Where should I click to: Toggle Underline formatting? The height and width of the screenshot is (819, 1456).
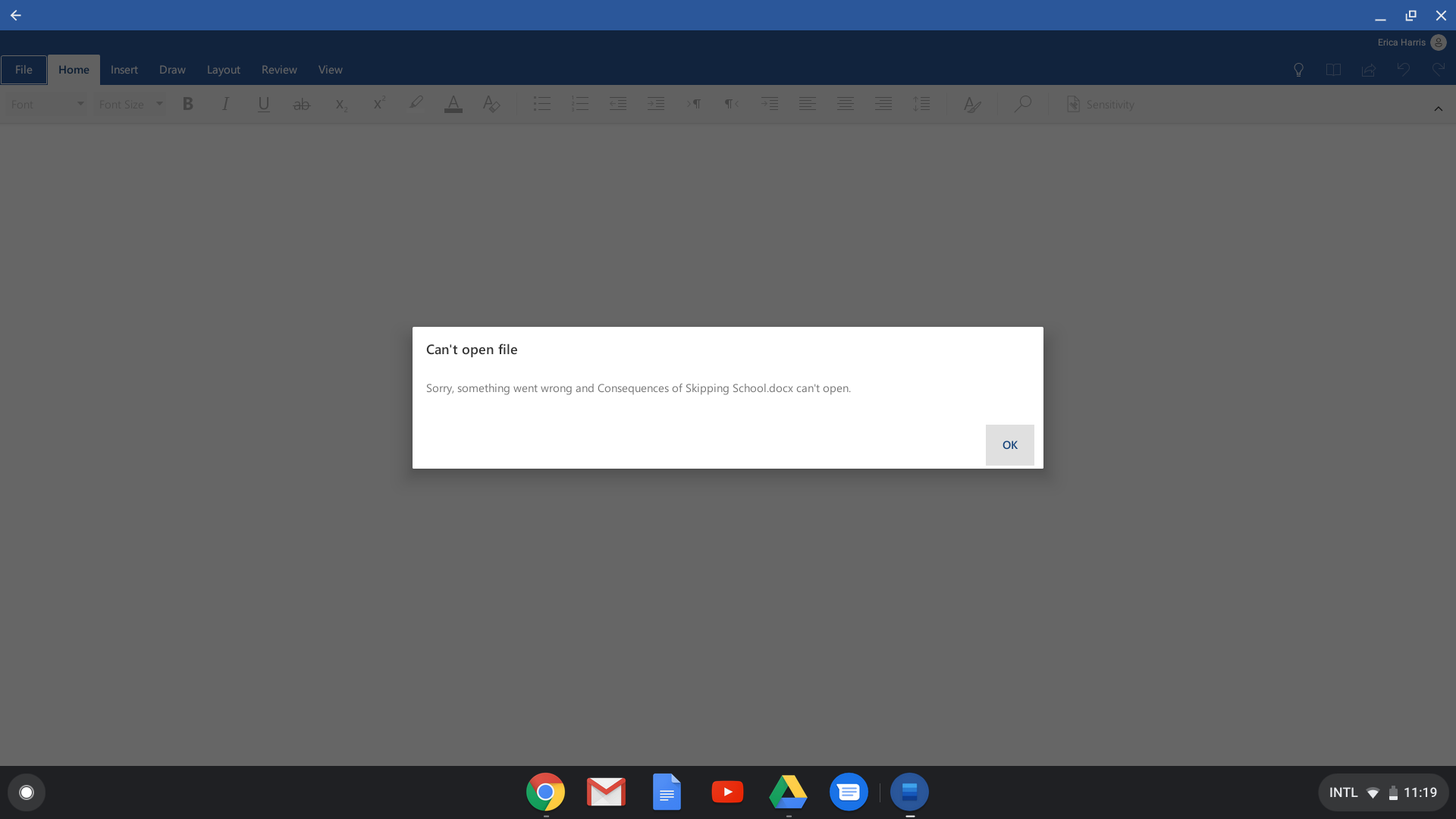coord(263,105)
